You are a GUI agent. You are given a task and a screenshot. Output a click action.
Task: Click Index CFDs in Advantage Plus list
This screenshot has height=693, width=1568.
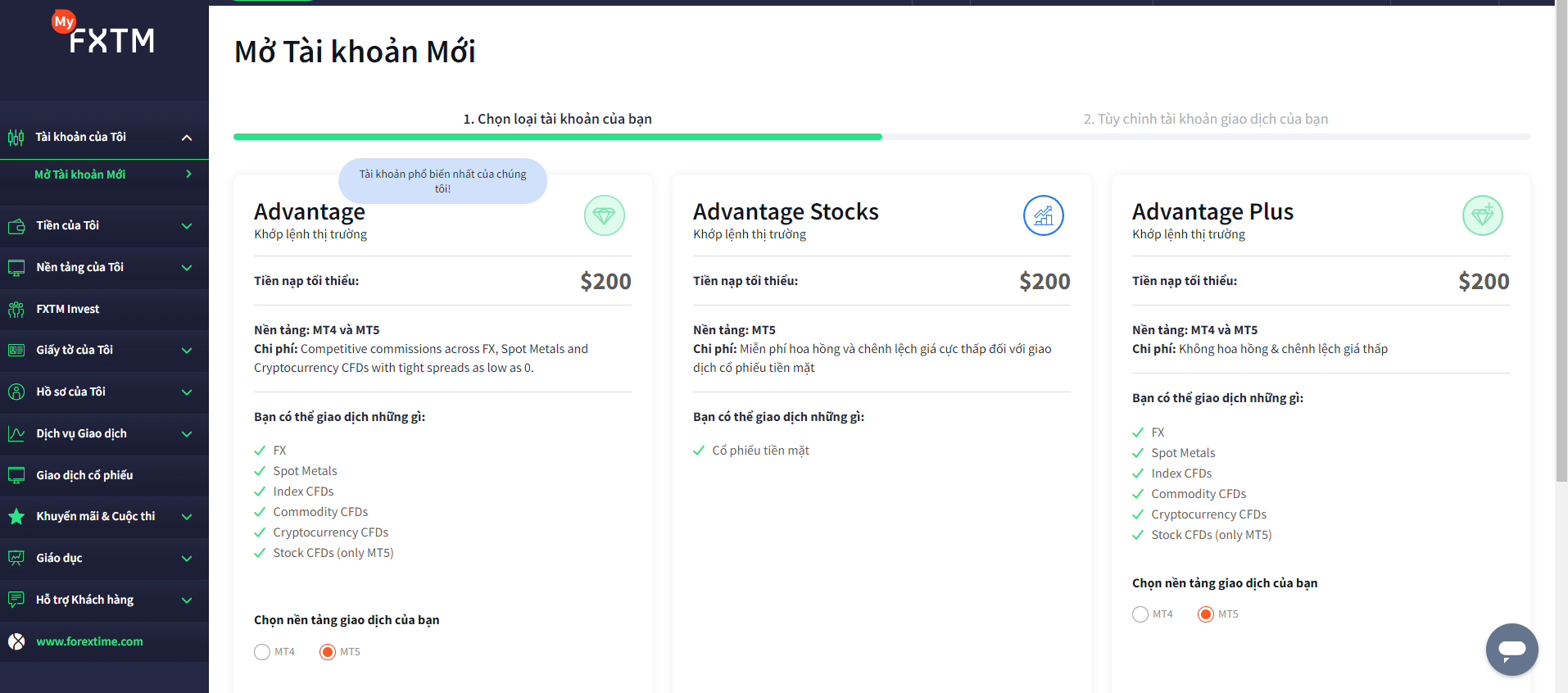1181,473
